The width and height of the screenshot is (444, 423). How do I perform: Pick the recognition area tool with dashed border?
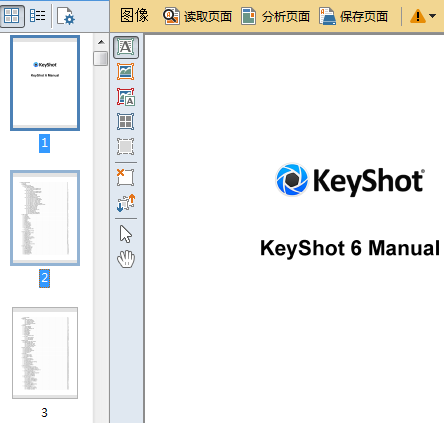pos(126,146)
